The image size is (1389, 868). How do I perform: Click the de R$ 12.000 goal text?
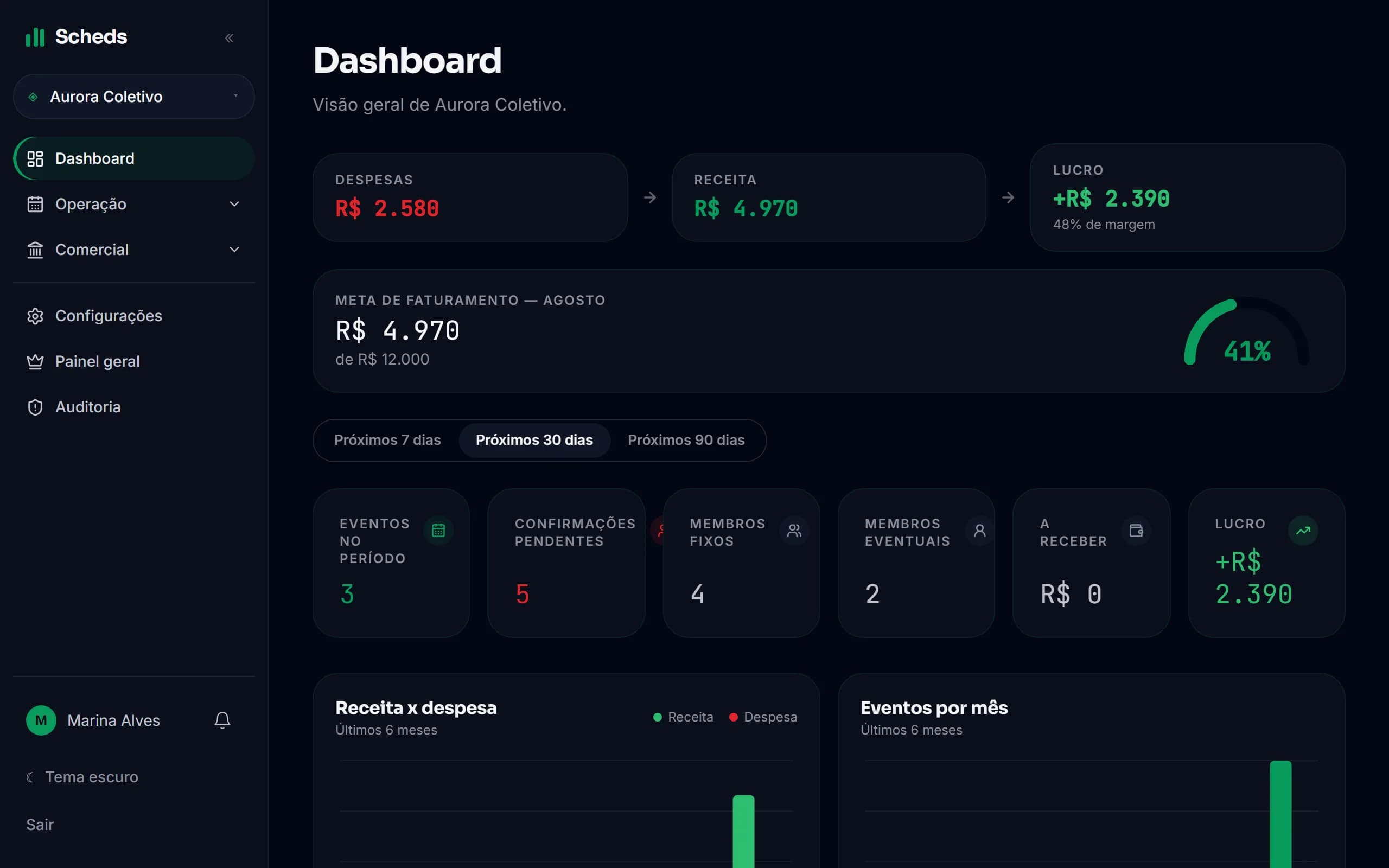[x=383, y=359]
